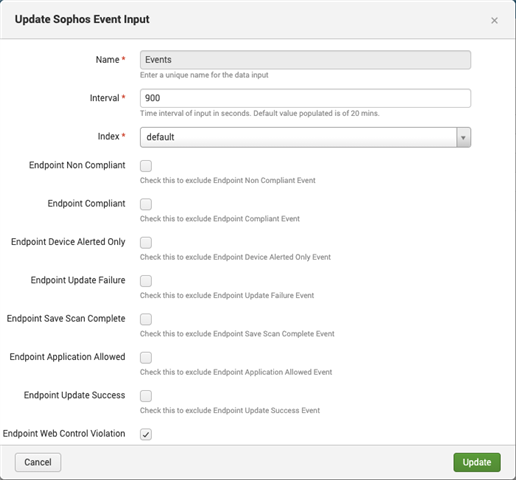Click the Name field containing Events

305,60
